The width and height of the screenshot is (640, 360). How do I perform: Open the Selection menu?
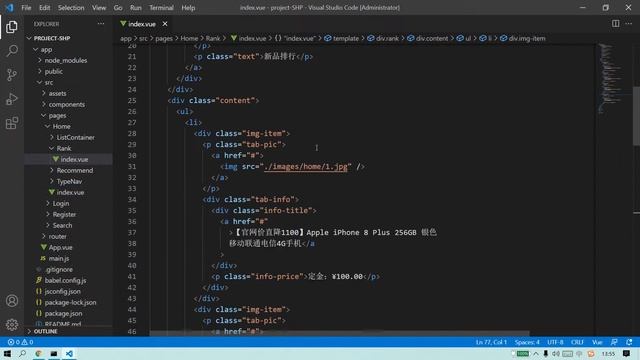(x=71, y=7)
